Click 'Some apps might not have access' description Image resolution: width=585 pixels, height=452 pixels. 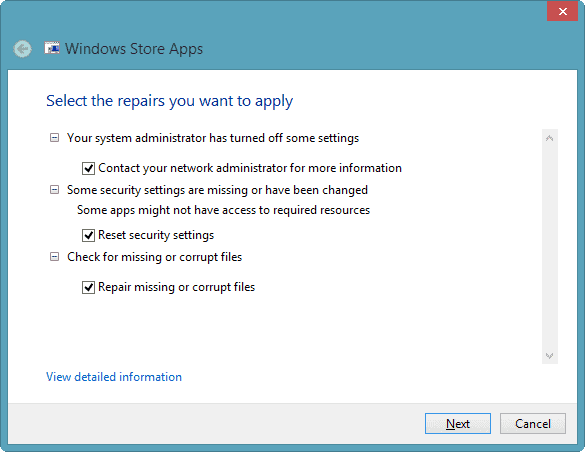tap(223, 210)
